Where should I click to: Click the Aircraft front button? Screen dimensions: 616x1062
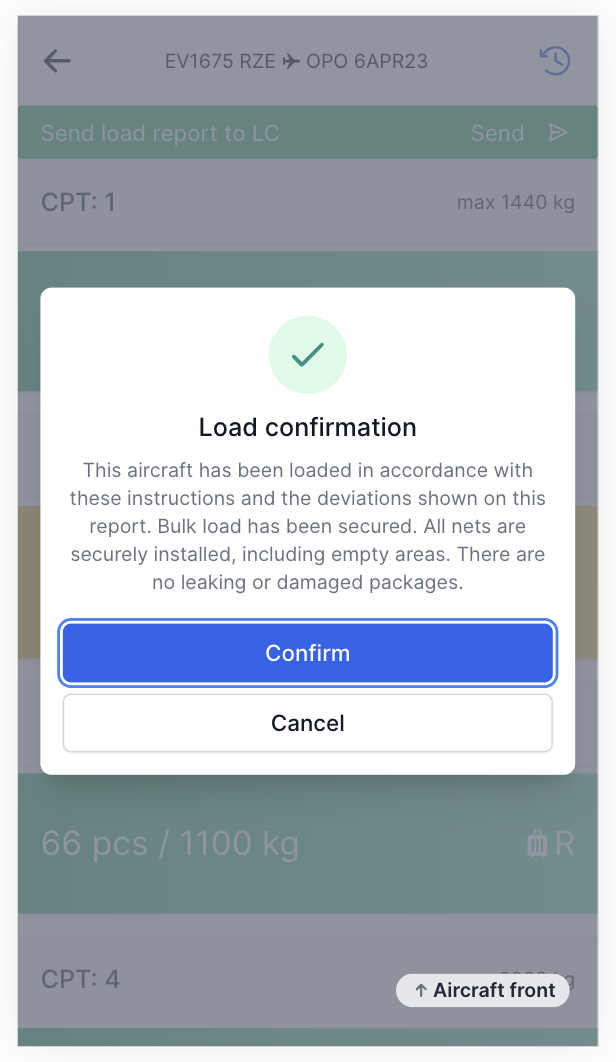(483, 990)
